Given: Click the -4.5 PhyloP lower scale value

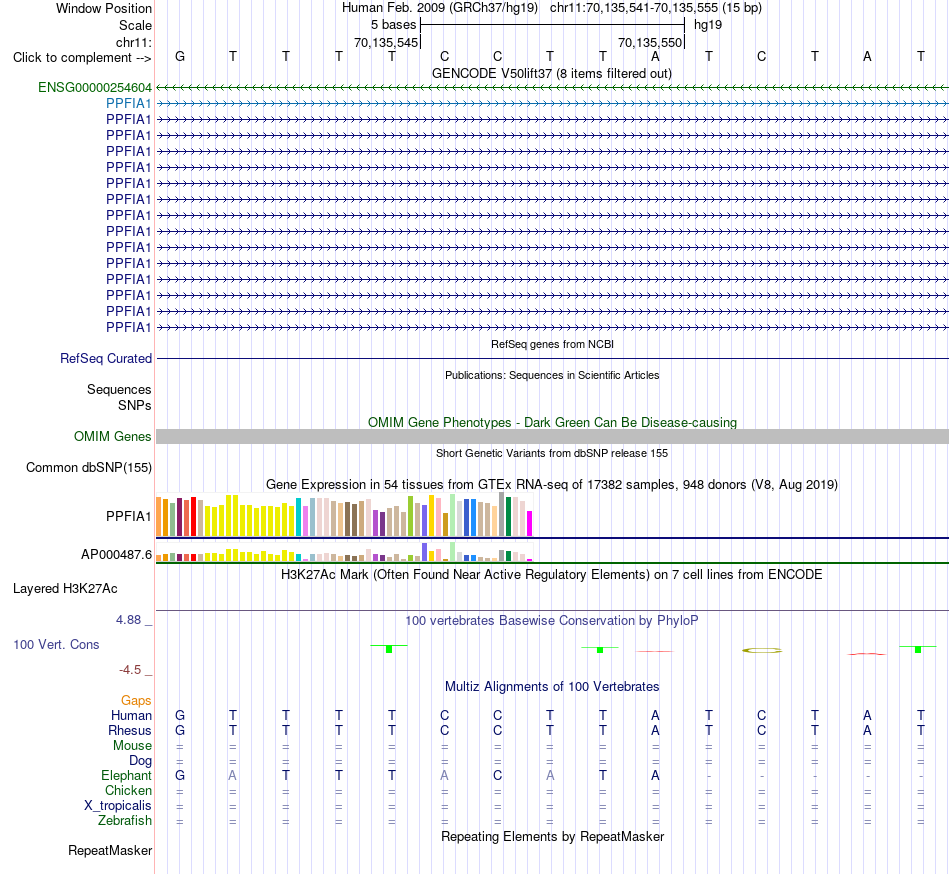Looking at the screenshot, I should pos(130,669).
